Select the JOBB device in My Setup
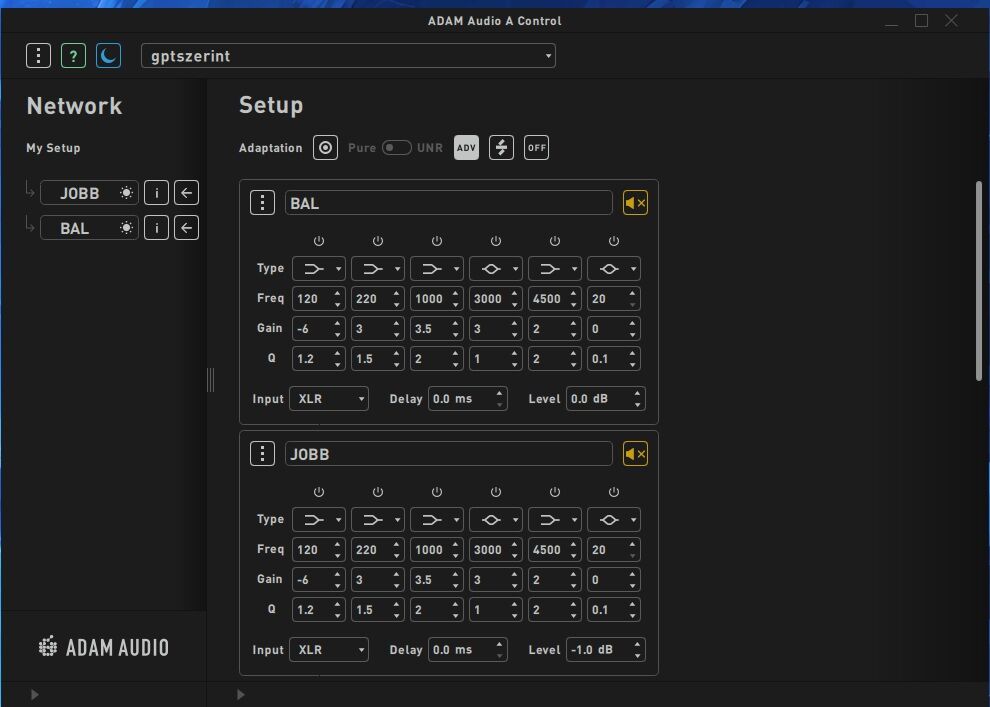The width and height of the screenshot is (990, 707). click(89, 193)
